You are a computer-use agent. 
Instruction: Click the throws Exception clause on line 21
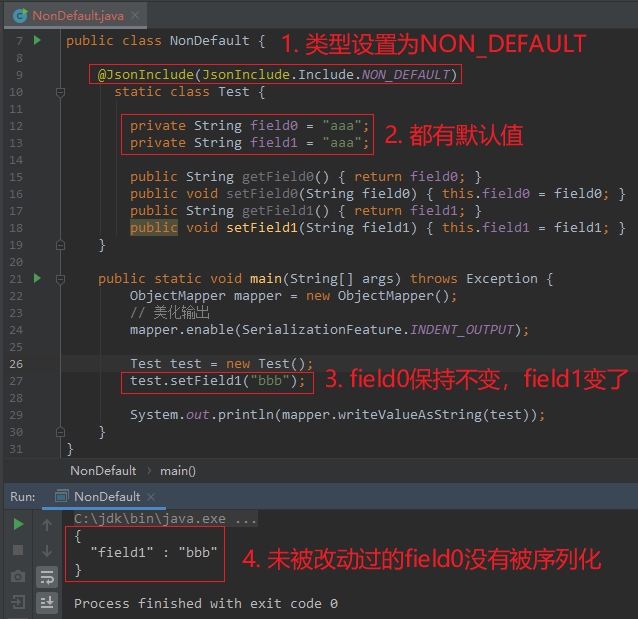[x=474, y=278]
